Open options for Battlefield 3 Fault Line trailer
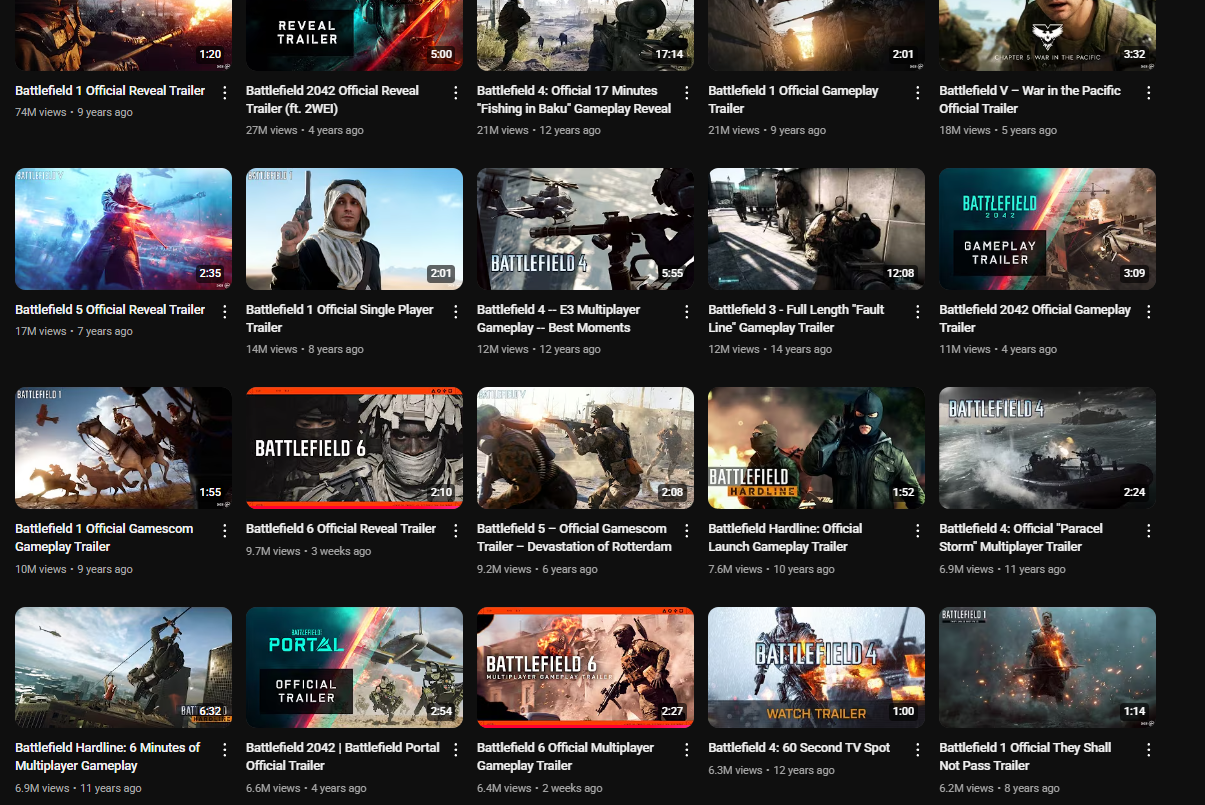 [x=918, y=311]
